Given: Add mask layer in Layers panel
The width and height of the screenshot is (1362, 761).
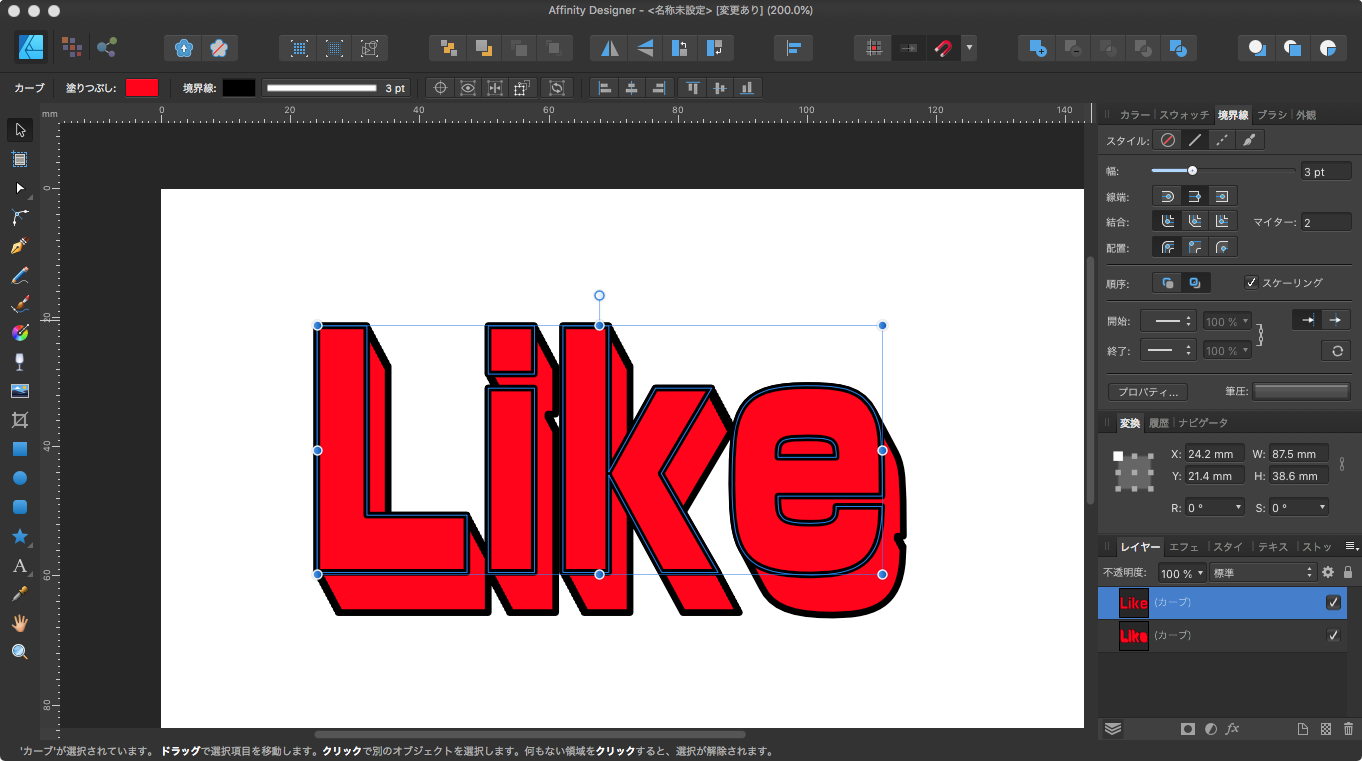Looking at the screenshot, I should (x=1188, y=729).
